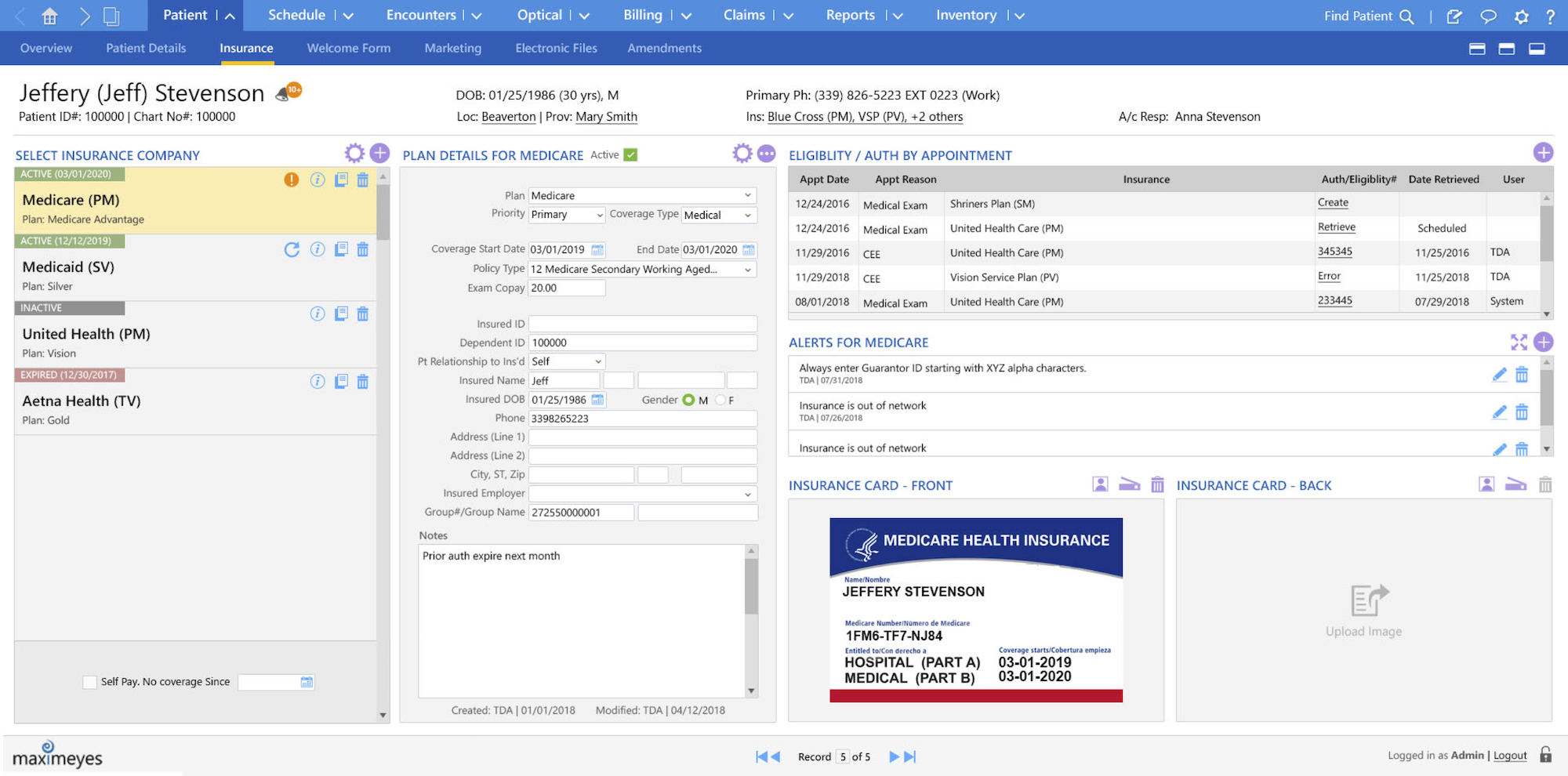Click the lock icon next to Logout

click(1545, 754)
